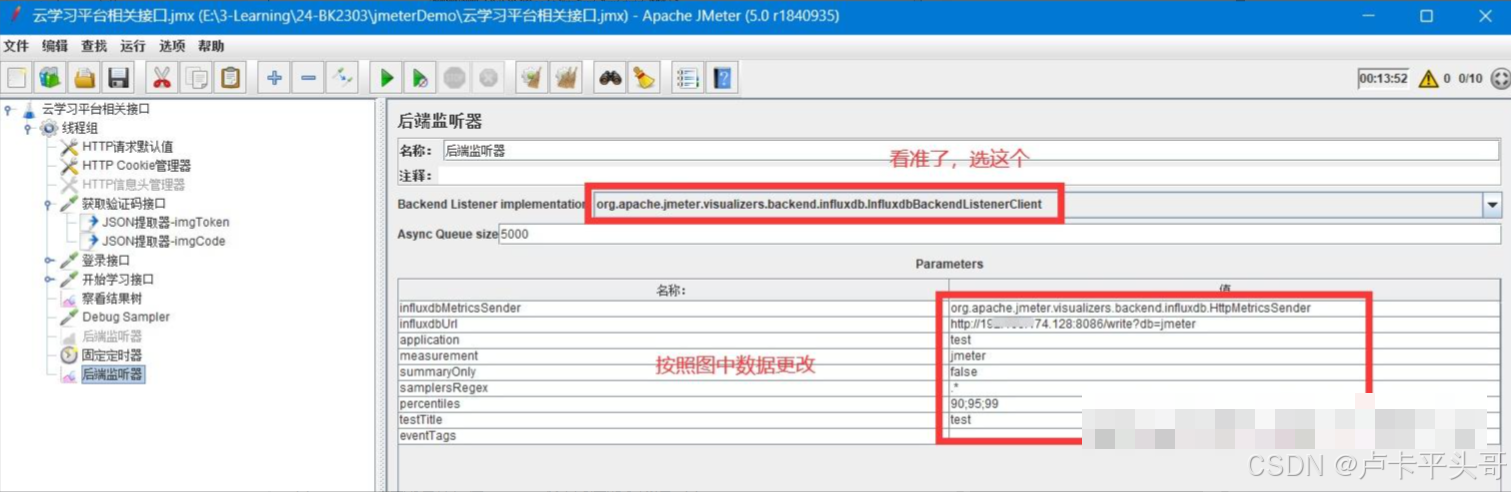The width and height of the screenshot is (1511, 492).
Task: Expand the 登录接口 node
Action: click(x=48, y=260)
